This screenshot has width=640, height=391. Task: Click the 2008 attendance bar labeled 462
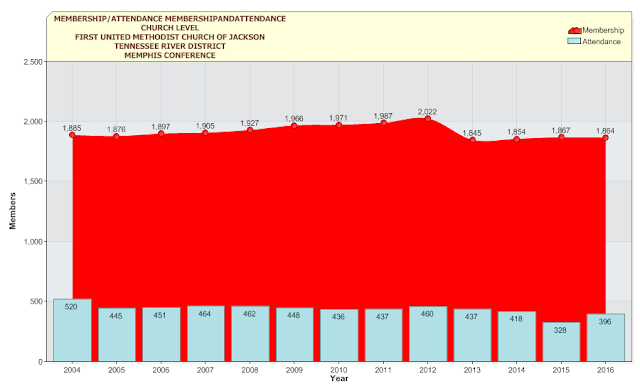pos(250,333)
